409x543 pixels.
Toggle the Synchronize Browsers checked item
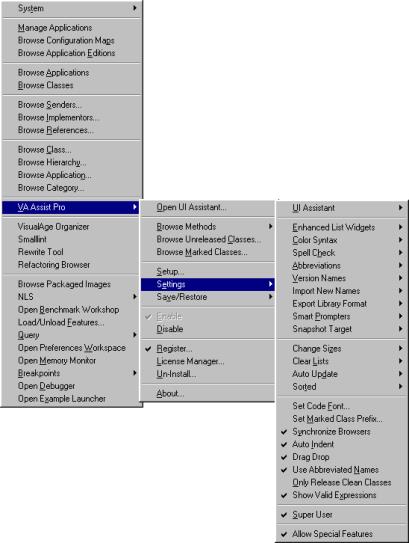pos(342,431)
